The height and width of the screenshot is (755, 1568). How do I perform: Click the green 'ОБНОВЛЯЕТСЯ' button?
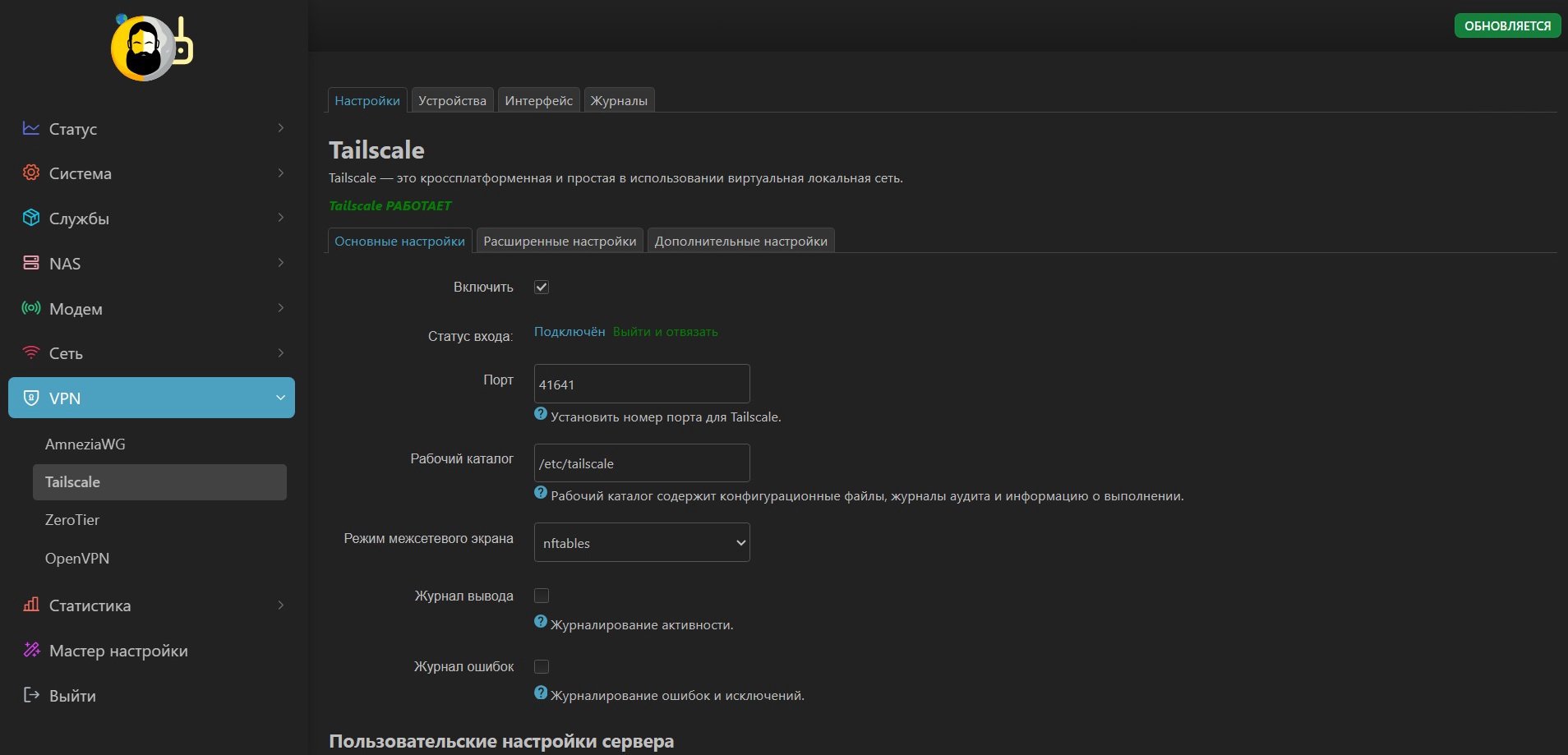click(x=1507, y=25)
